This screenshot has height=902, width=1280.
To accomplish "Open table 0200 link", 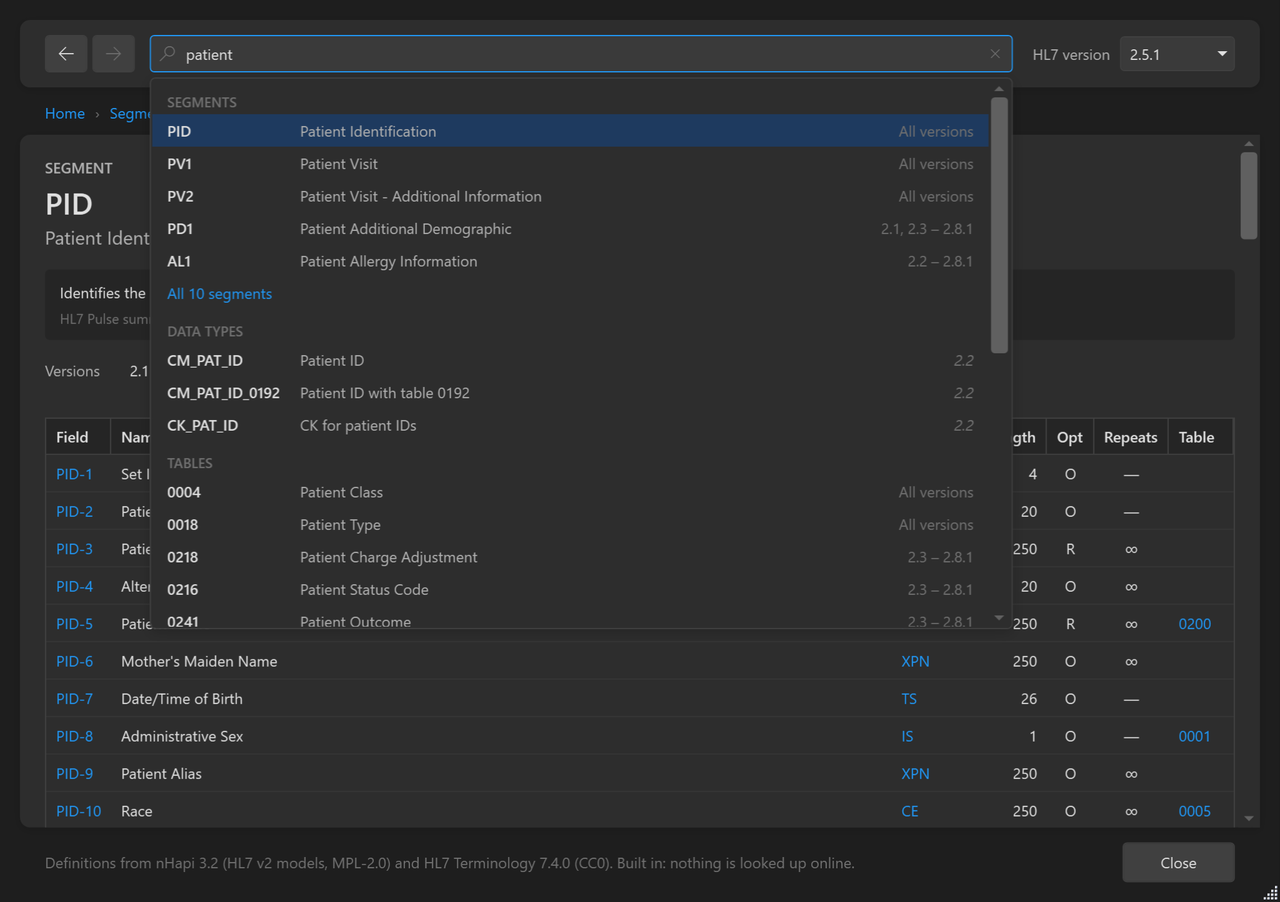I will (1194, 624).
